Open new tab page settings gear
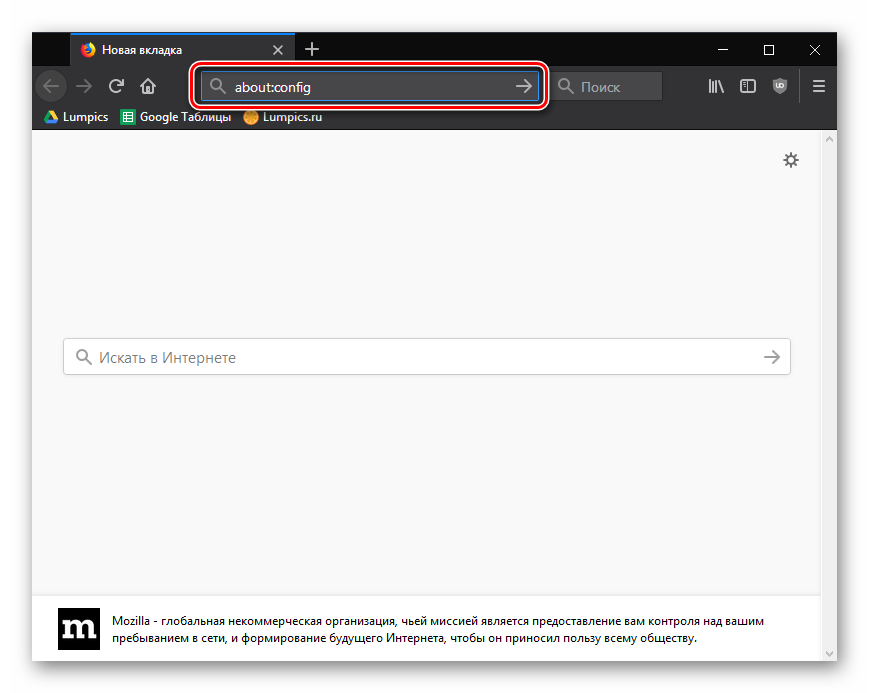 point(791,160)
